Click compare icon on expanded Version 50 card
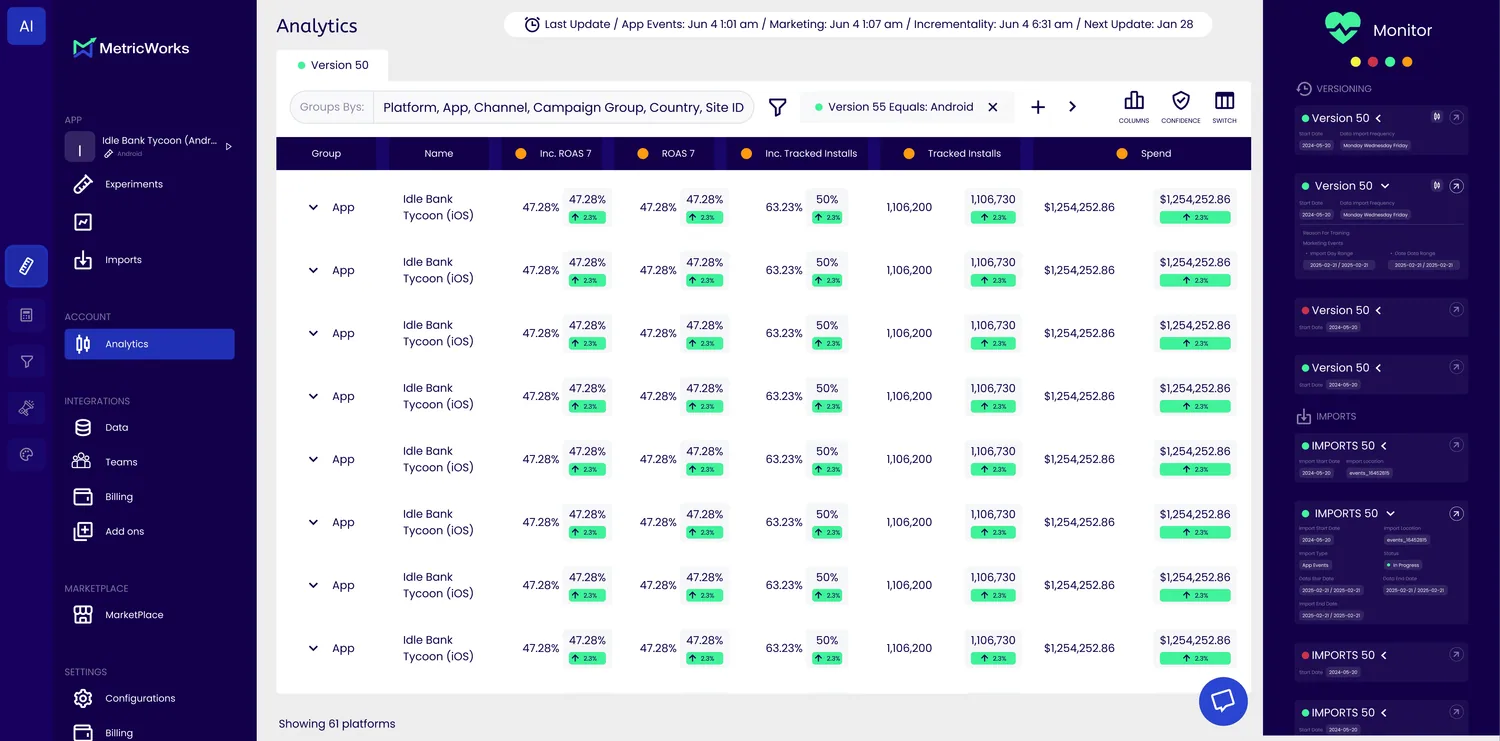Screen dimensions: 1500x741 pyautogui.click(x=1437, y=186)
